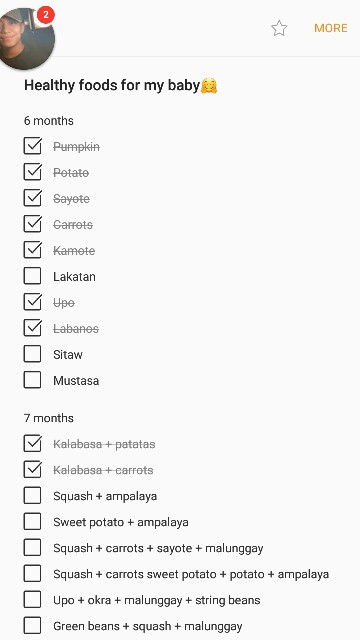This screenshot has height=640, width=360.
Task: Check the Mustasa checkbox
Action: (33, 380)
